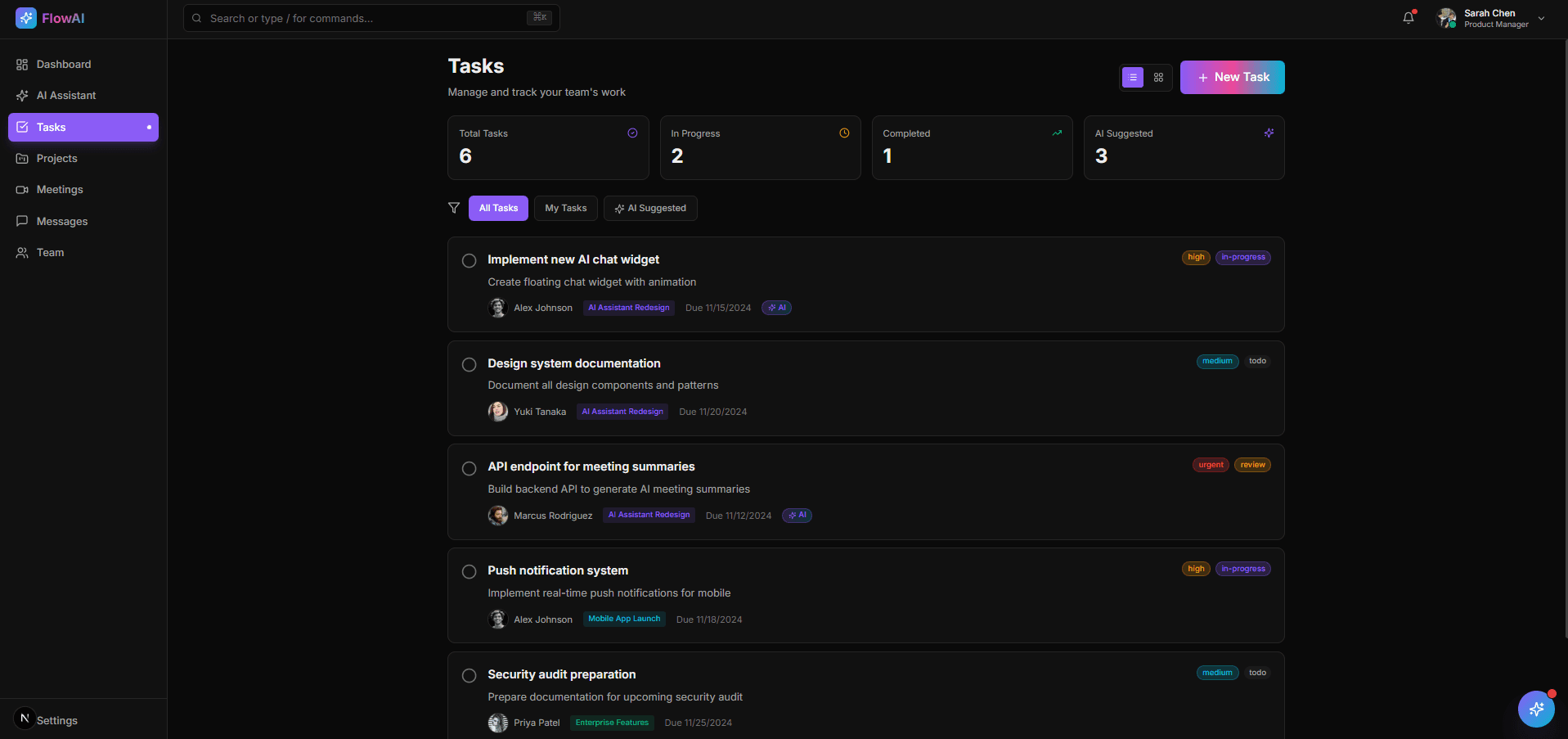Open the task filter funnel icon
The height and width of the screenshot is (739, 1568).
[454, 208]
